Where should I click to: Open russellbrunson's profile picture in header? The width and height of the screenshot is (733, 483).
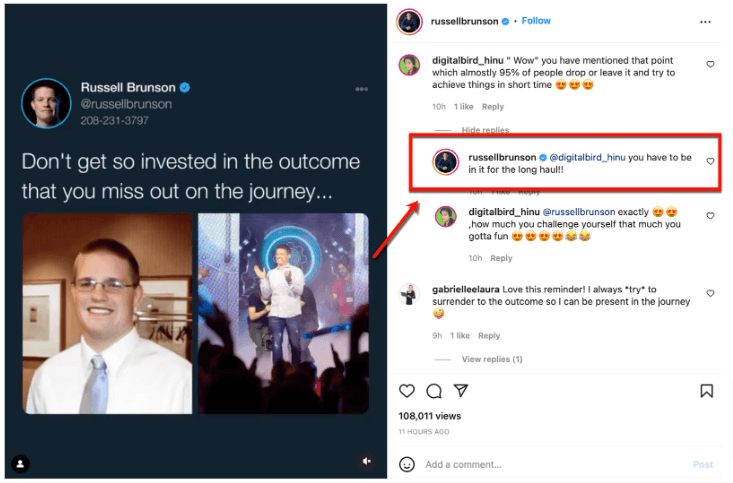[x=408, y=21]
